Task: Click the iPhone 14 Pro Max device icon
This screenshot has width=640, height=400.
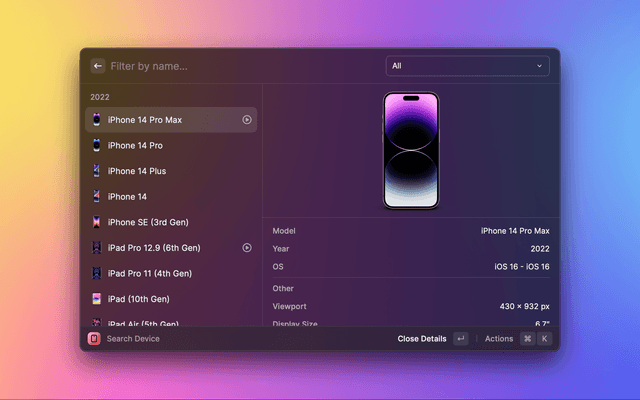Action: (96, 120)
